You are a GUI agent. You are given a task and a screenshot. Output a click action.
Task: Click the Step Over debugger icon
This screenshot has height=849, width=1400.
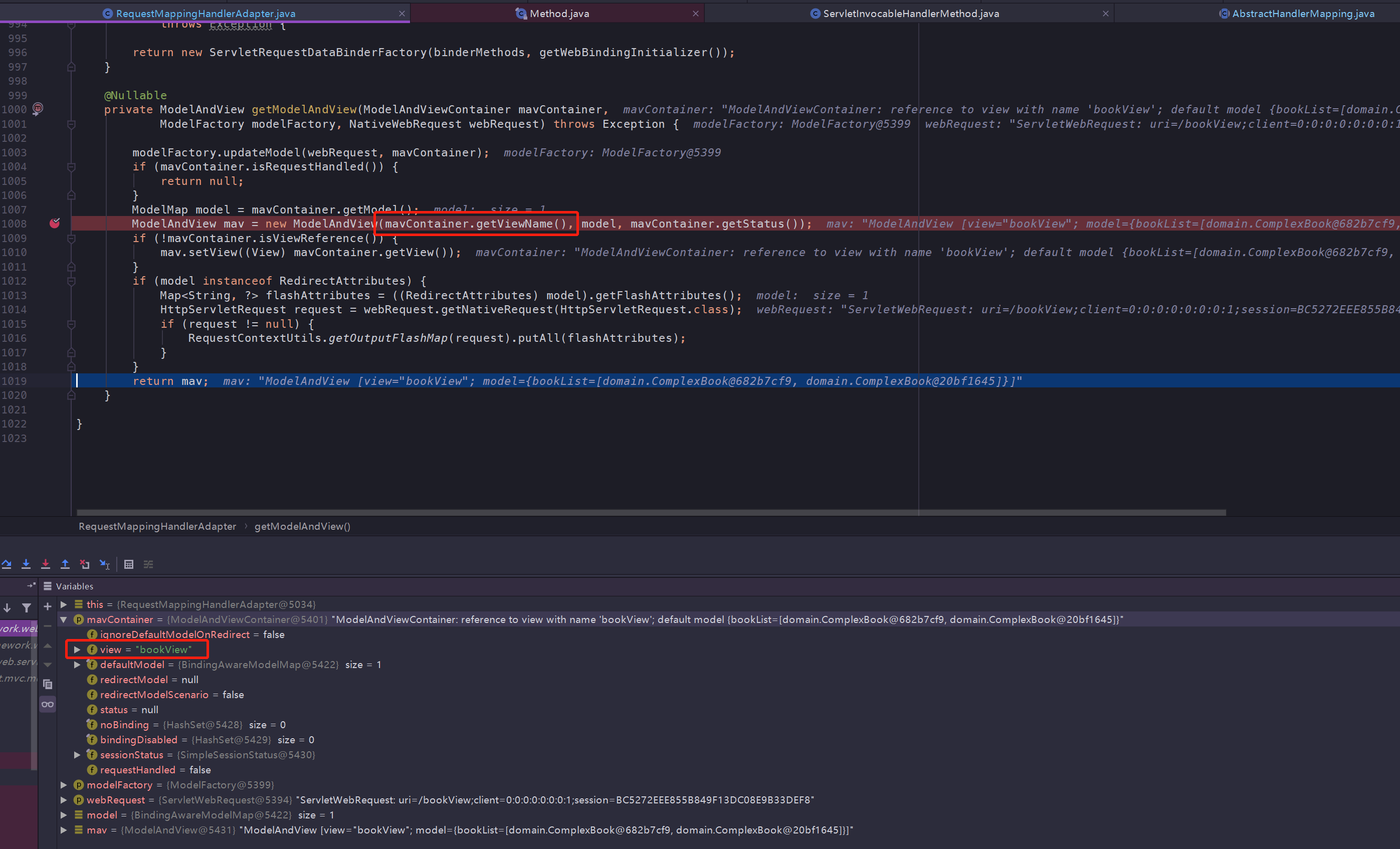(7, 564)
